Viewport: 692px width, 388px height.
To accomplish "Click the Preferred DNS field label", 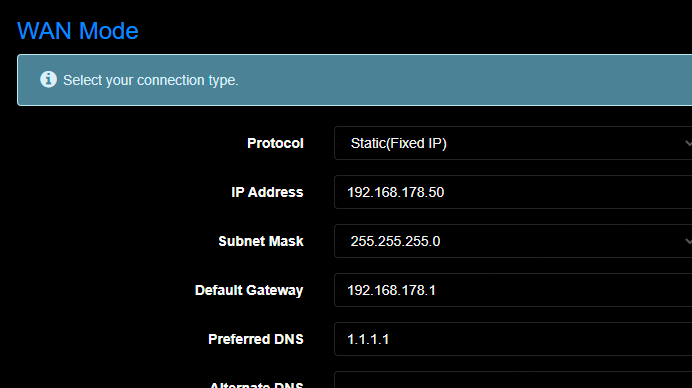I will pos(256,339).
